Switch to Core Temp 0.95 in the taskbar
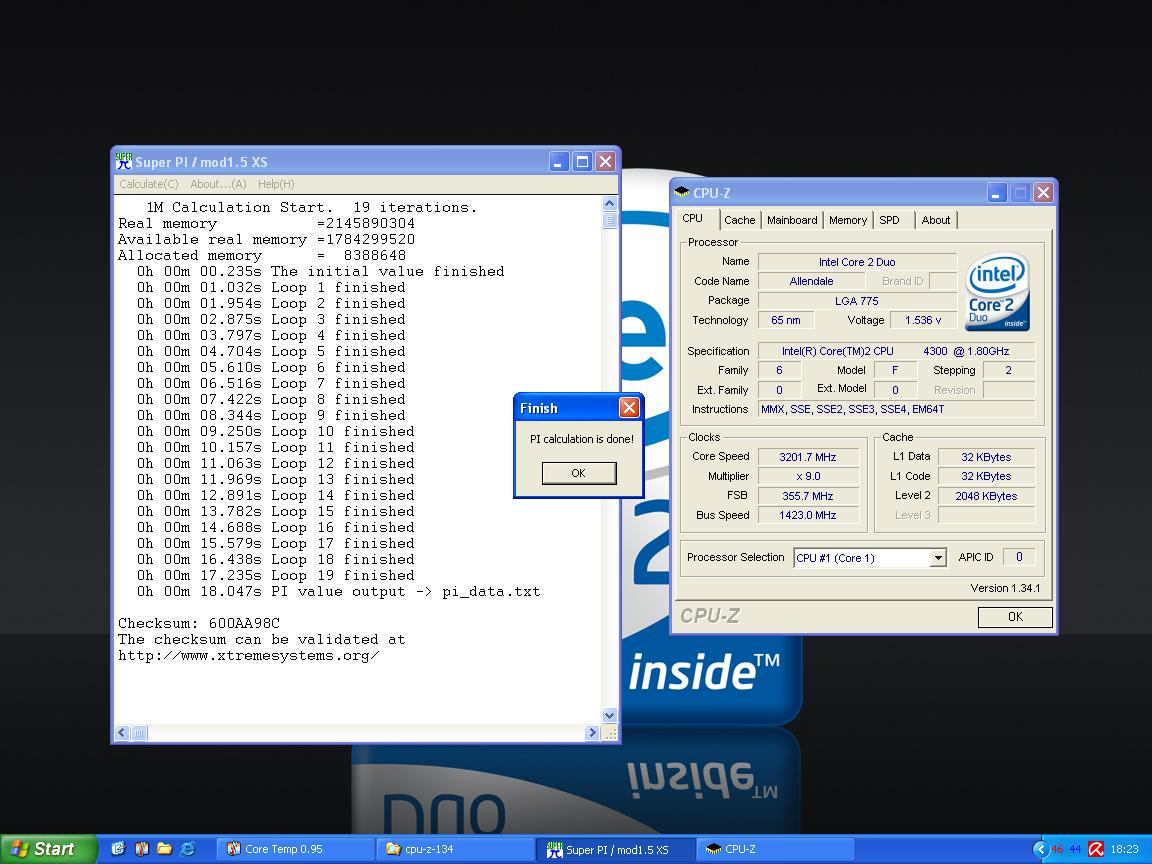Screen dimensions: 1152x864 295,849
